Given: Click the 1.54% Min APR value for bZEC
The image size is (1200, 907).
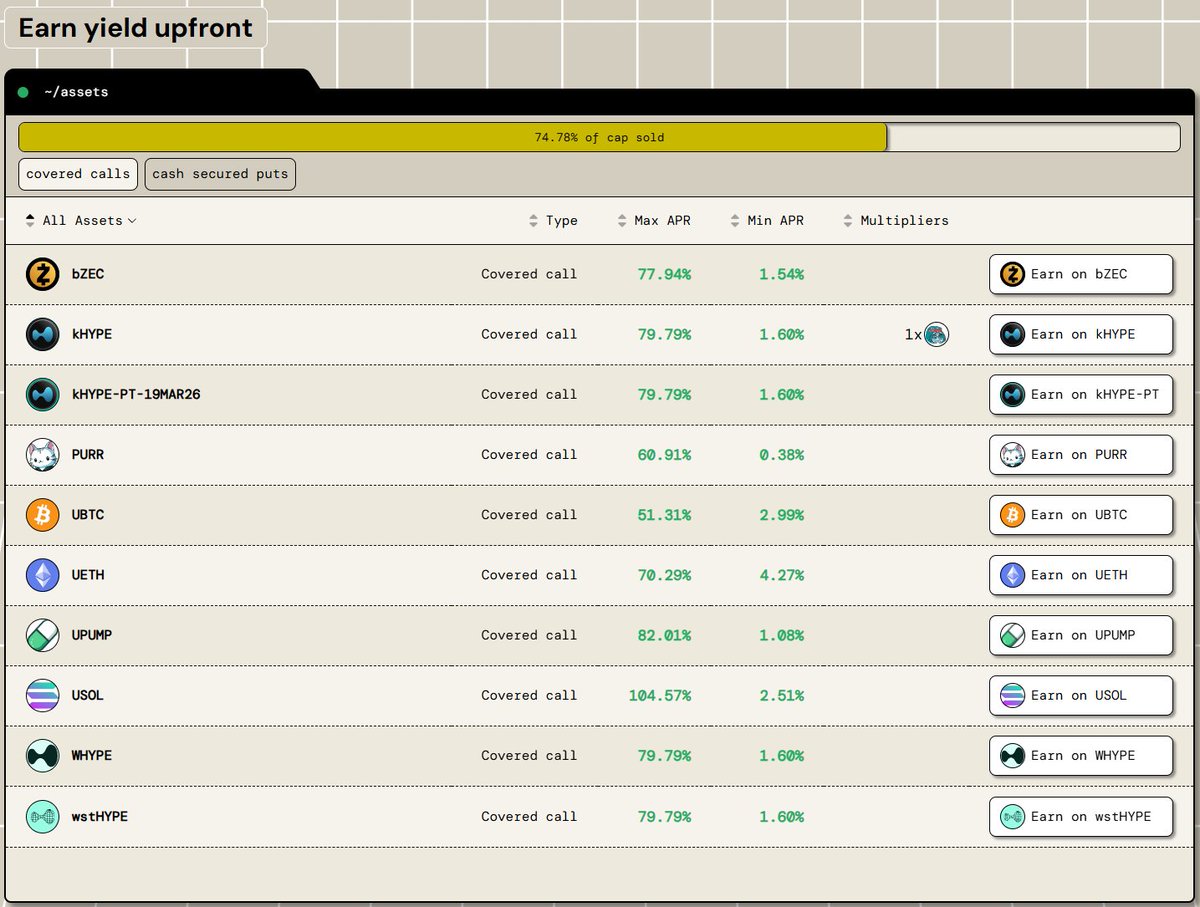Looking at the screenshot, I should click(x=781, y=274).
